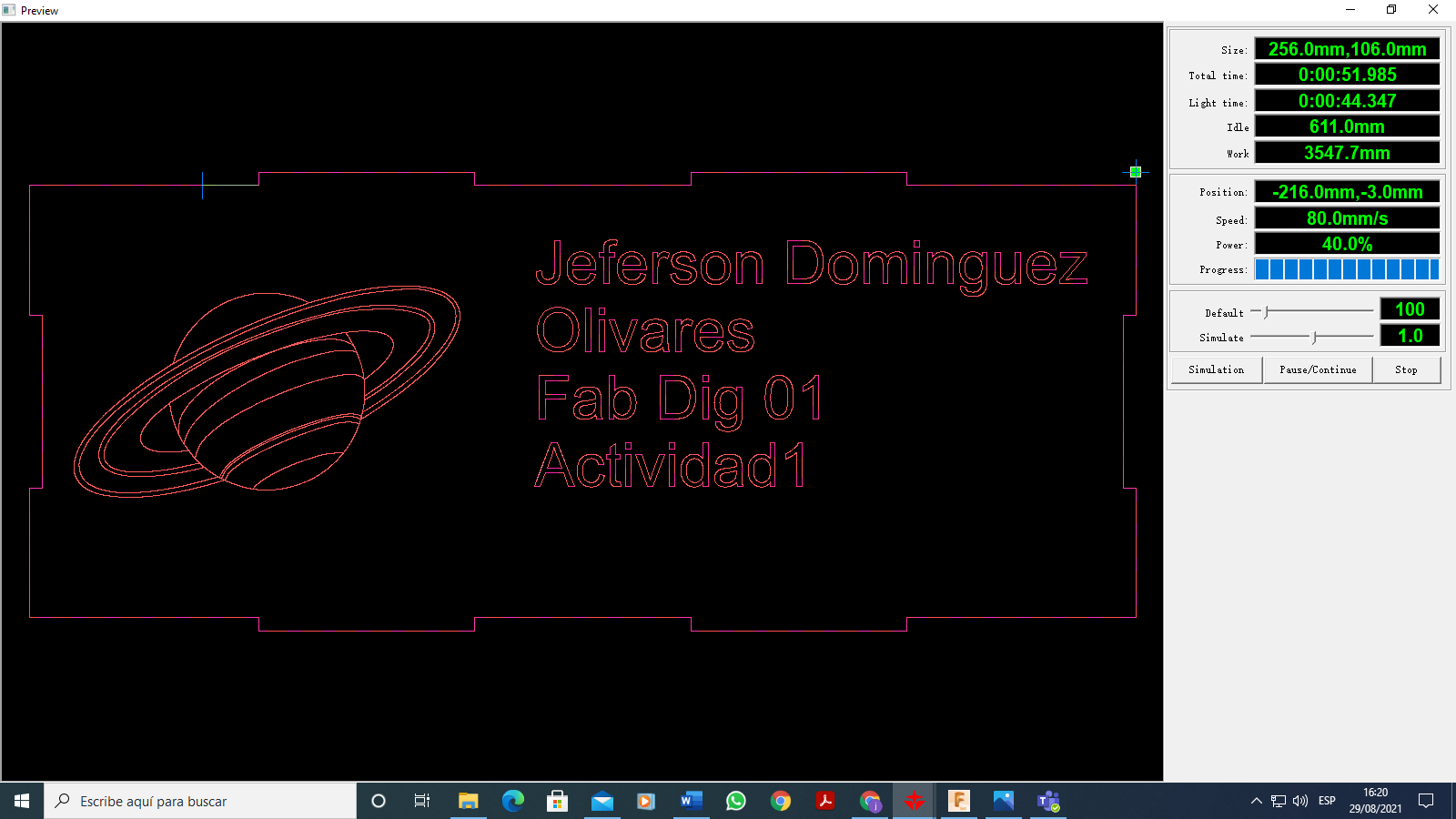Stop the running job

(x=1407, y=369)
